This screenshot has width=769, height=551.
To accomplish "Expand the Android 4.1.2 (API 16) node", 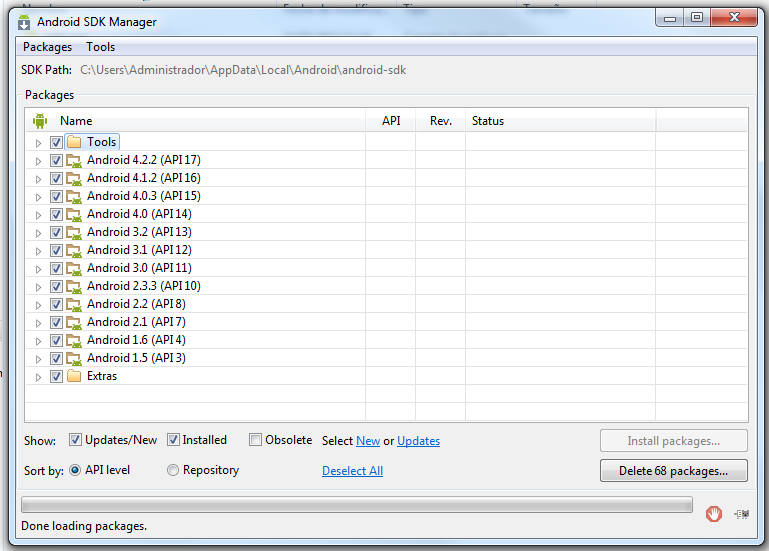I will [38, 179].
